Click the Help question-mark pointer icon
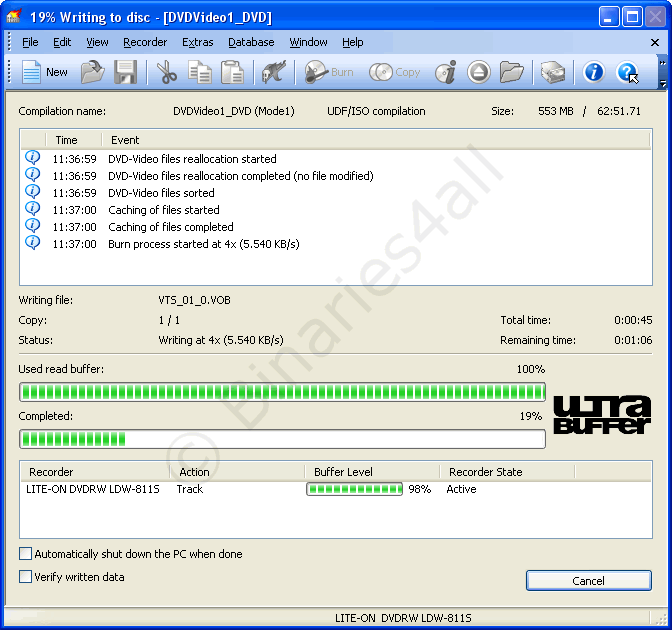The image size is (672, 630). (x=627, y=72)
